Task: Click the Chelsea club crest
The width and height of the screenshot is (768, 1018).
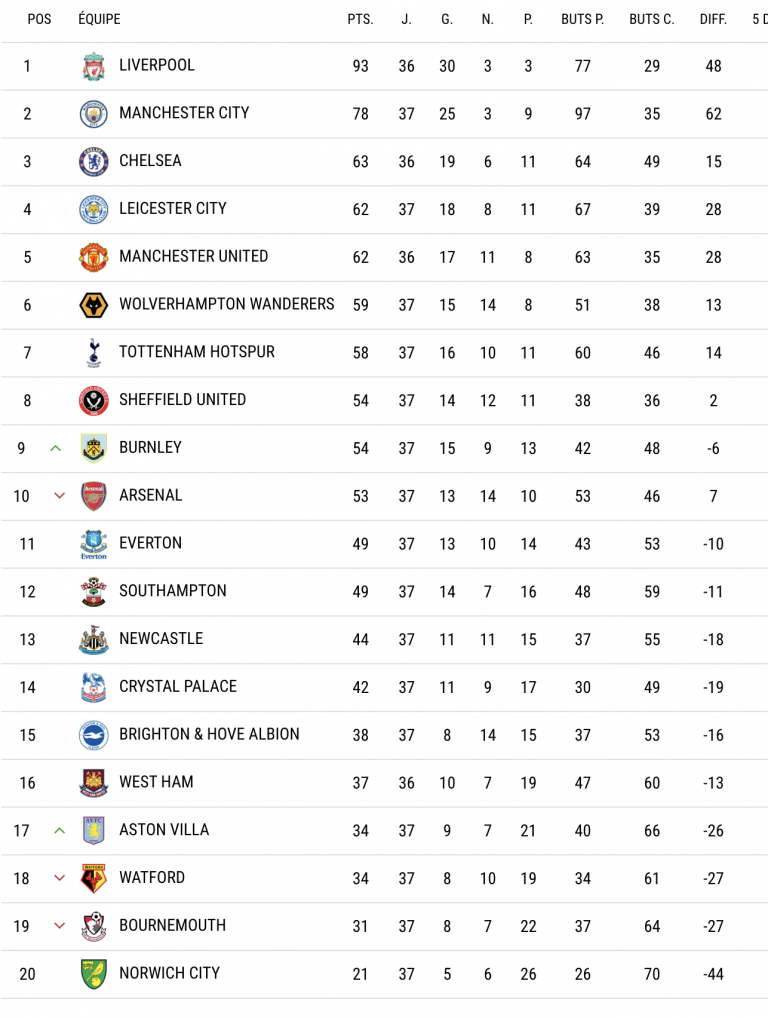Action: pyautogui.click(x=93, y=162)
